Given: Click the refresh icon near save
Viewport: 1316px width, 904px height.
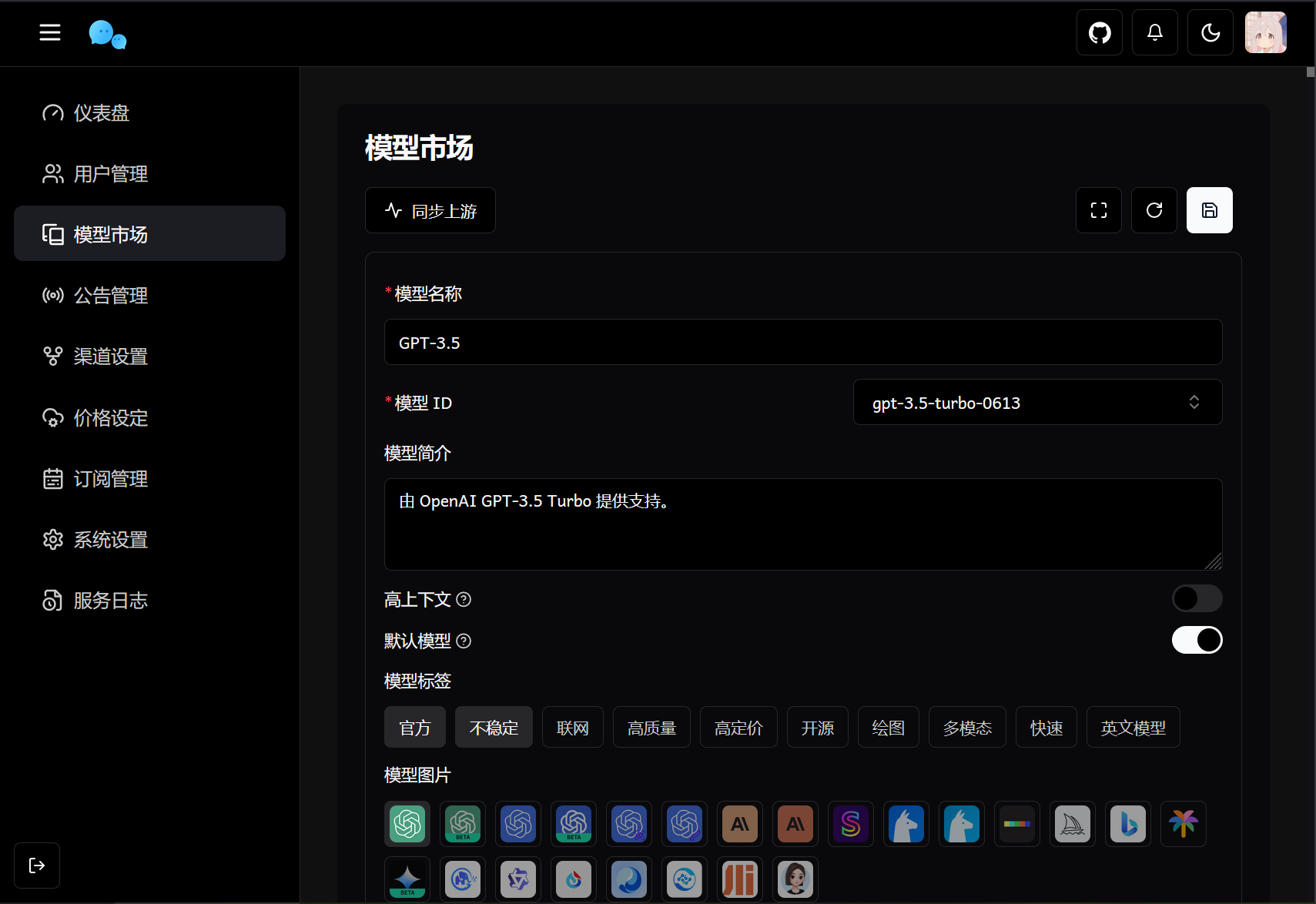Looking at the screenshot, I should point(1154,210).
